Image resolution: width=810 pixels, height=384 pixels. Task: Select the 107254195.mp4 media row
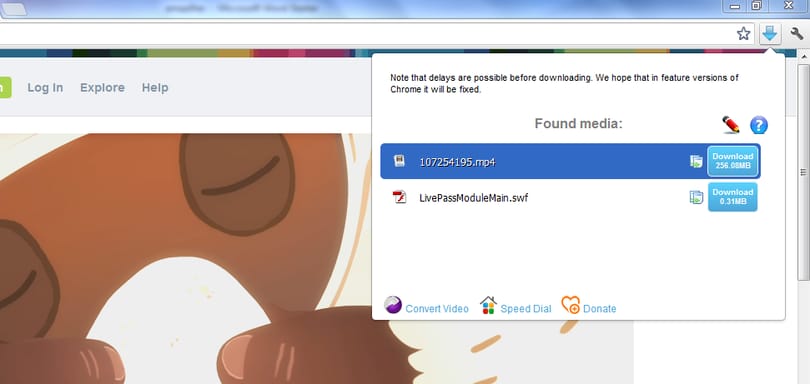tap(570, 161)
